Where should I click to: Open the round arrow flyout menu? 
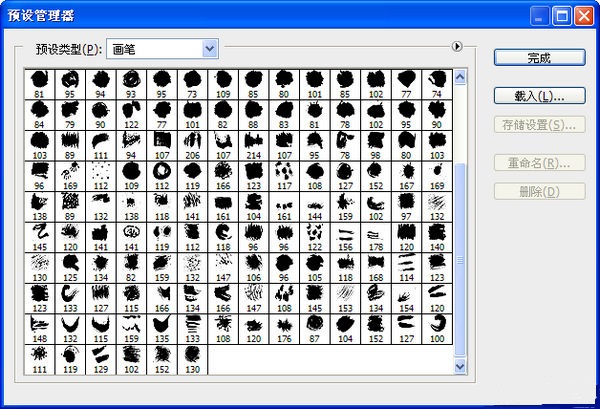click(457, 45)
